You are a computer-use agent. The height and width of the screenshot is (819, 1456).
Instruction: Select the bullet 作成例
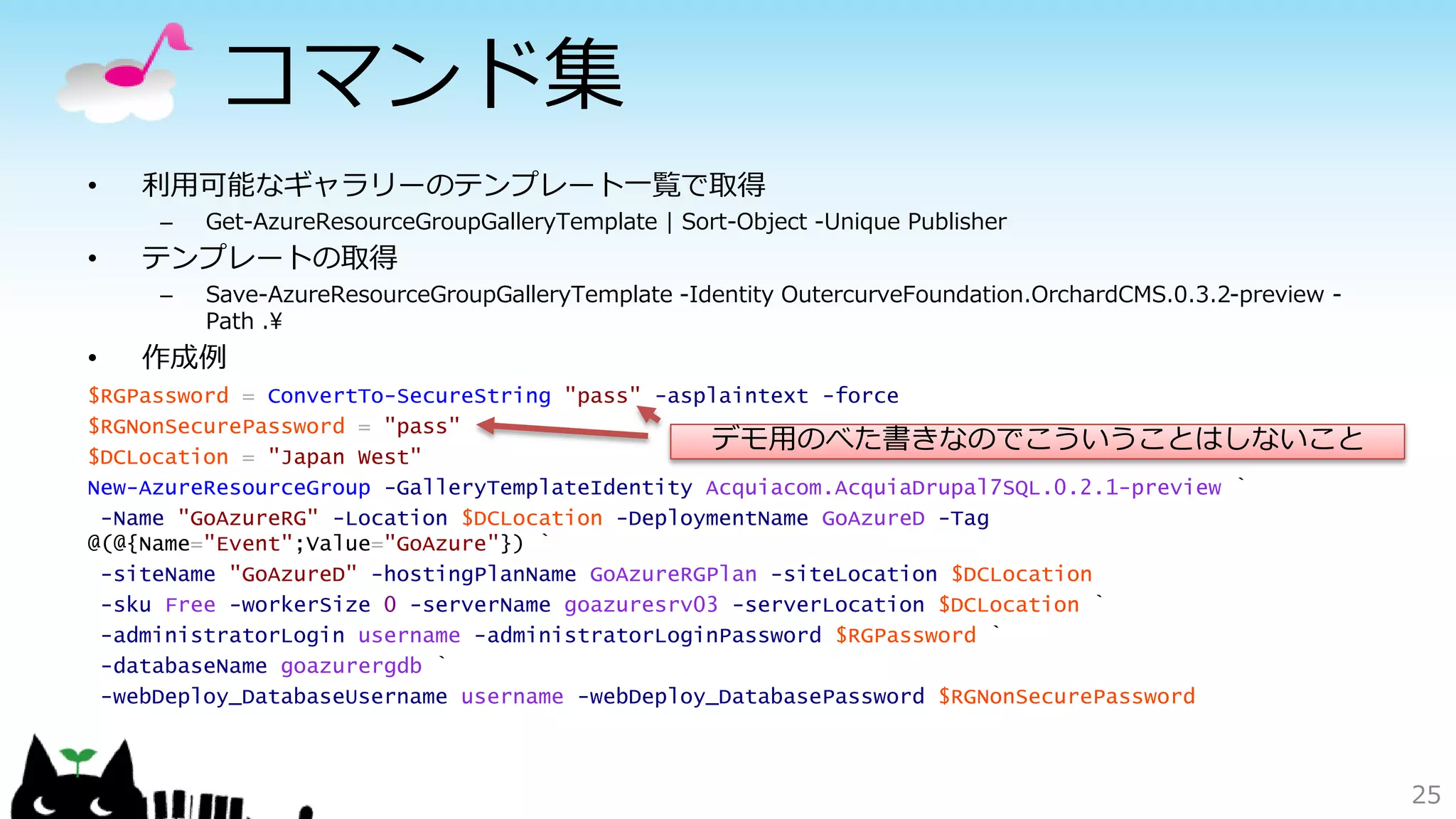click(184, 357)
